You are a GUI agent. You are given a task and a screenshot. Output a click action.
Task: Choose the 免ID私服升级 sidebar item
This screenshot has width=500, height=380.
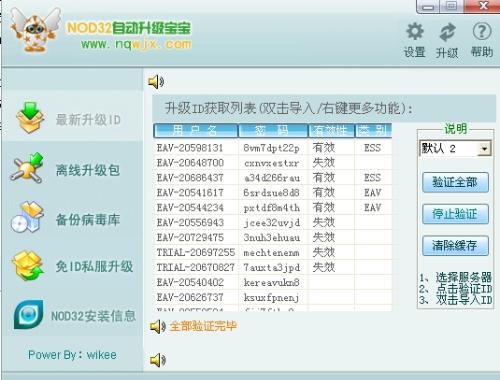point(73,266)
